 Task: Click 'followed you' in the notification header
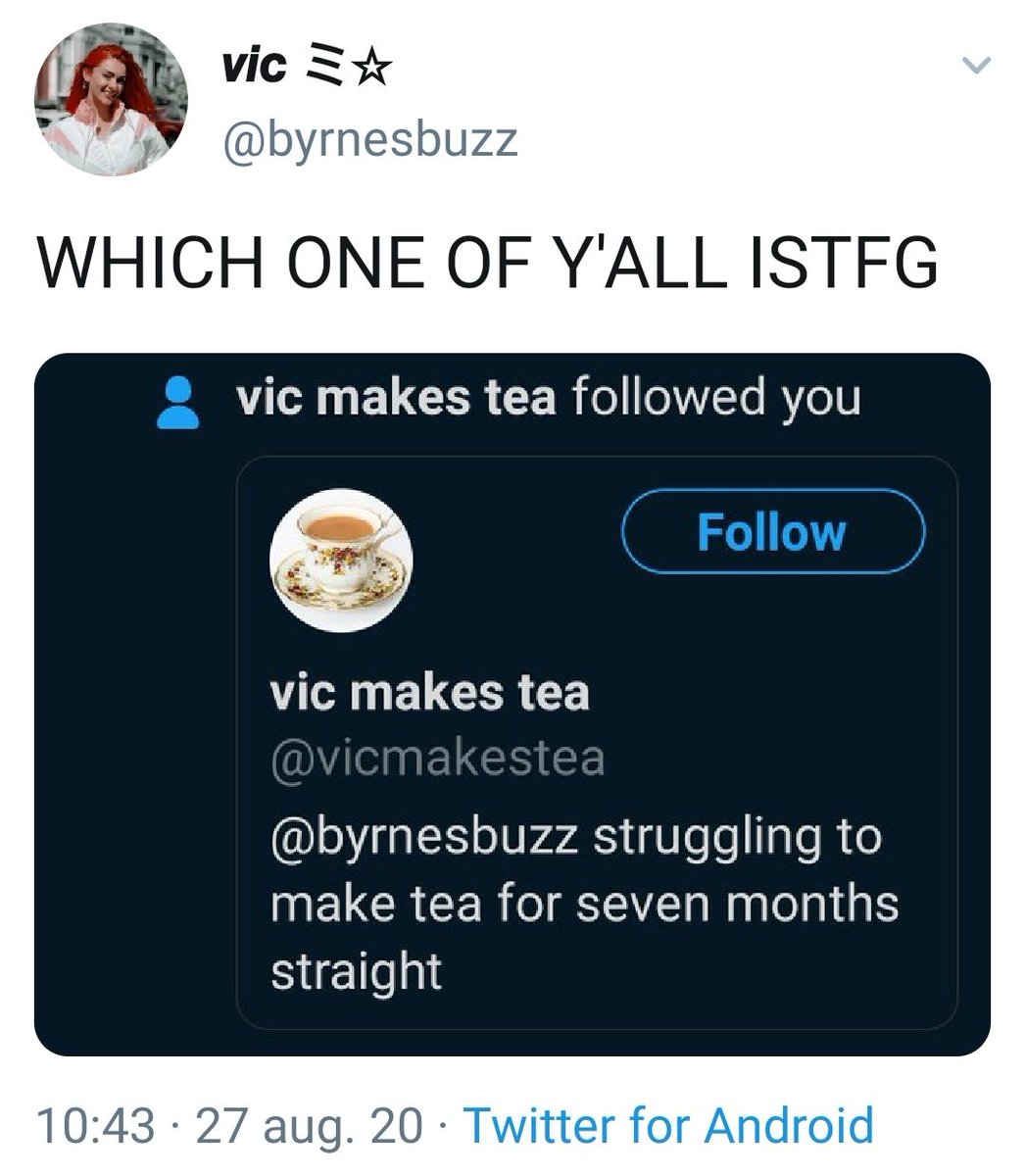(x=714, y=400)
